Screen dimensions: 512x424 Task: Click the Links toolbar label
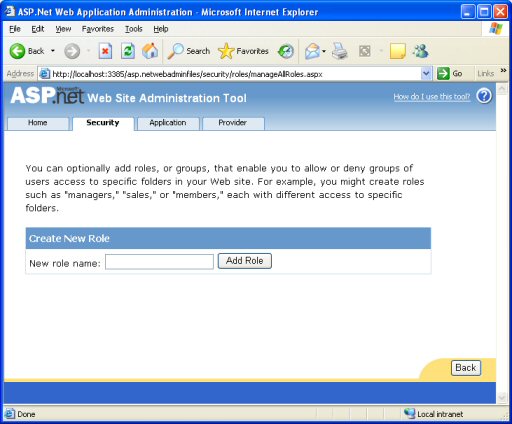(486, 74)
